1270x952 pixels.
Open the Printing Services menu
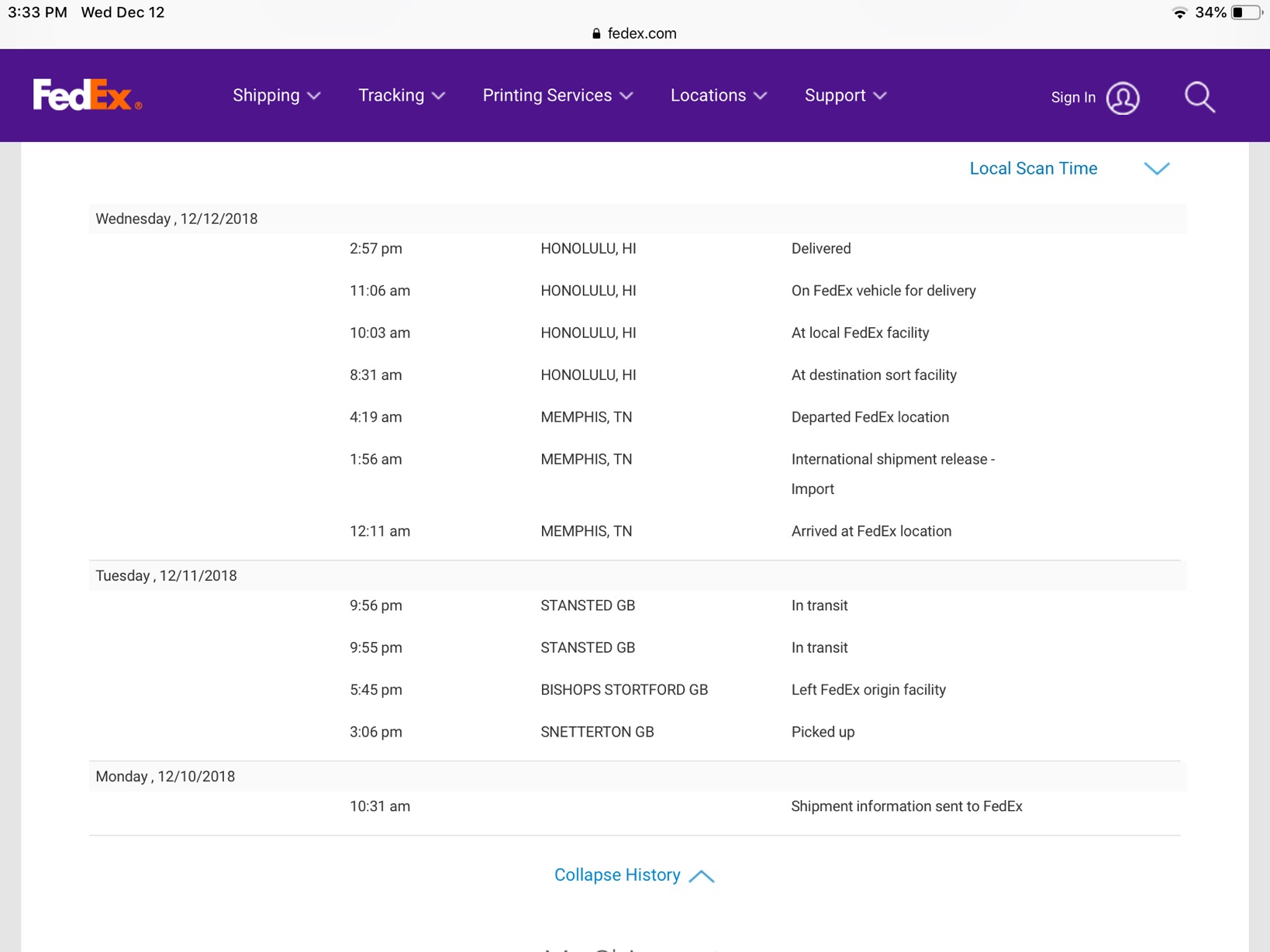[x=558, y=95]
